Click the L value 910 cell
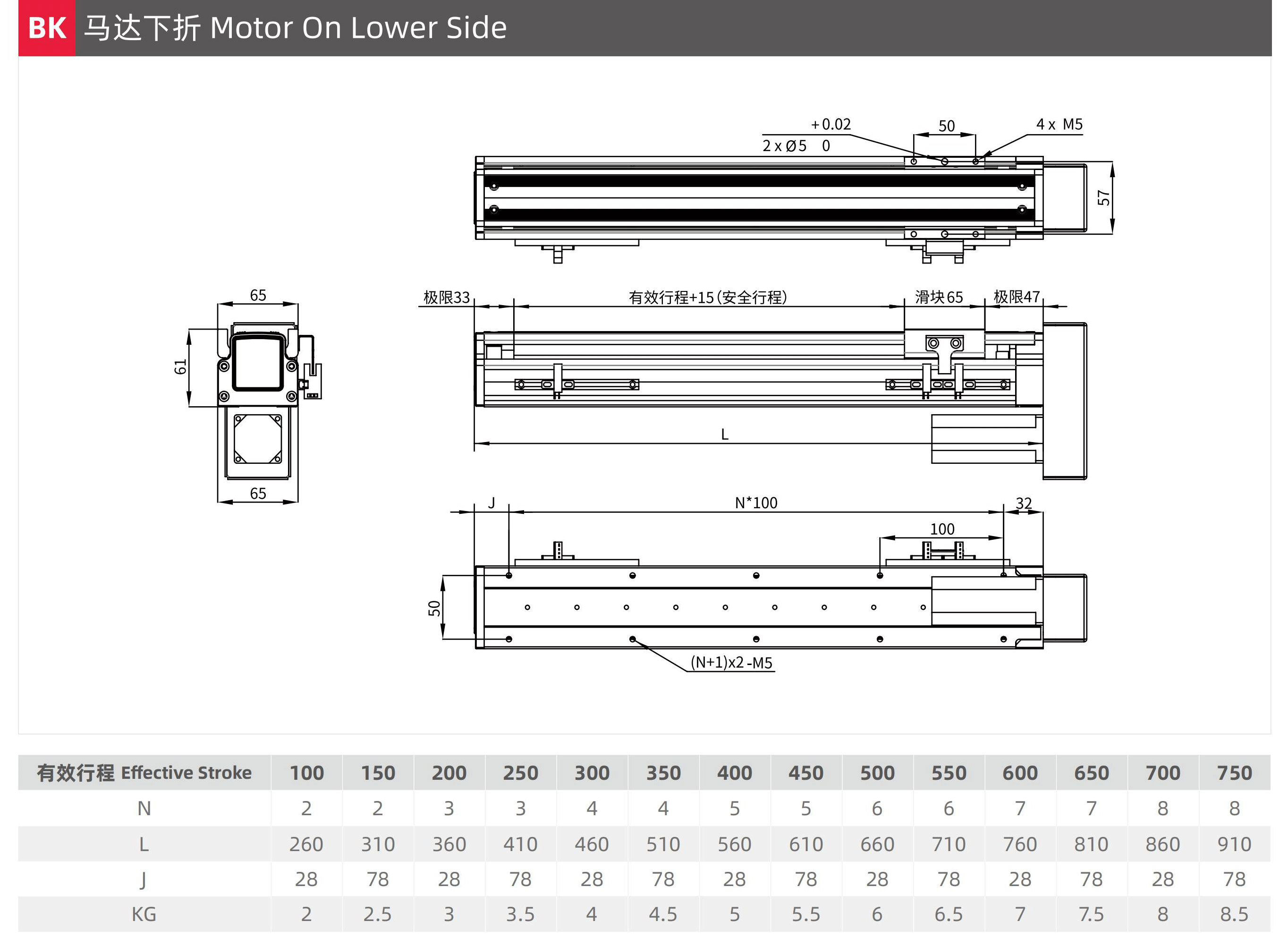 pos(1234,844)
